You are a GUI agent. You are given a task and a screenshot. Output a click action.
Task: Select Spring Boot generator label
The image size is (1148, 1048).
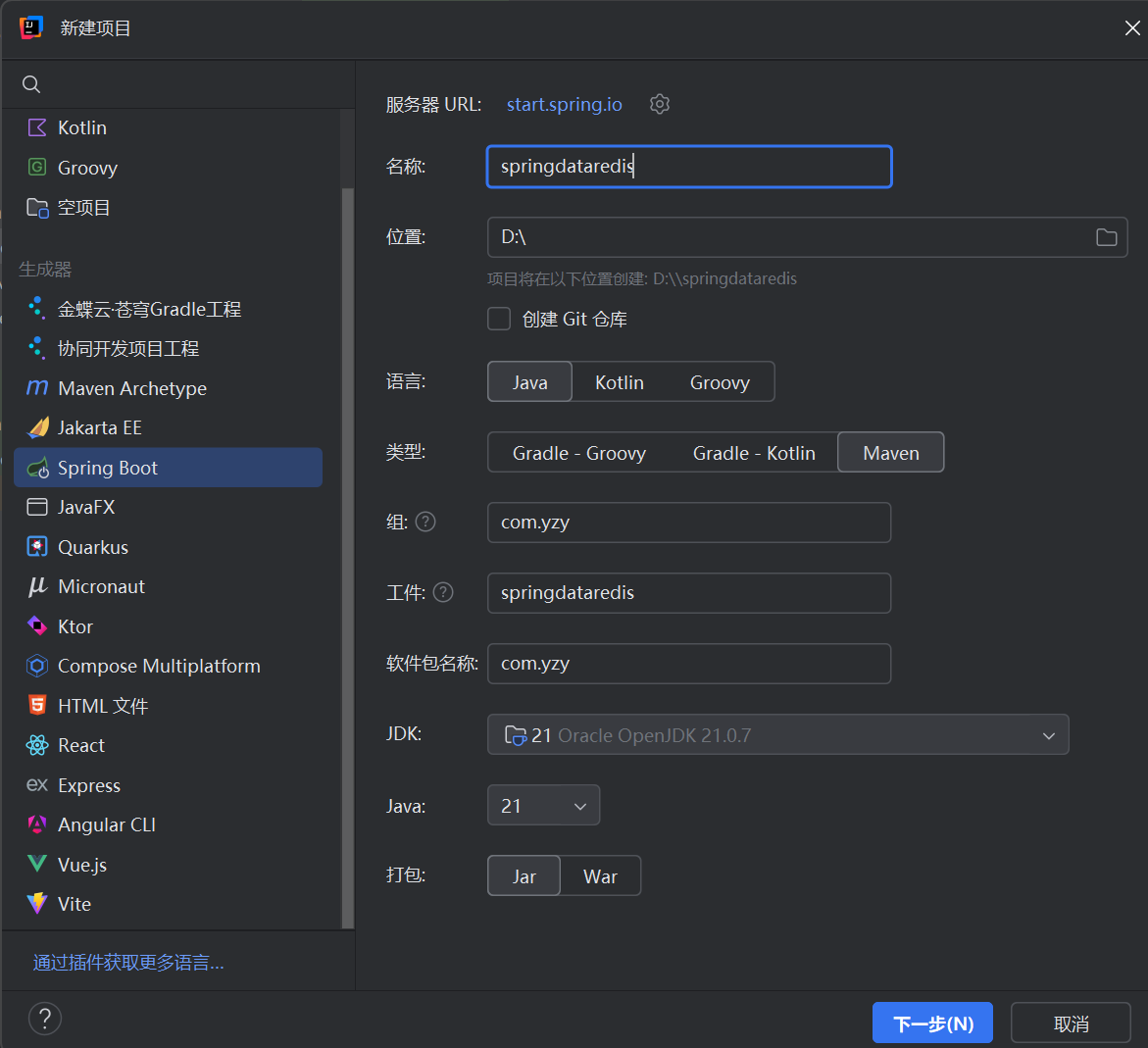[108, 468]
